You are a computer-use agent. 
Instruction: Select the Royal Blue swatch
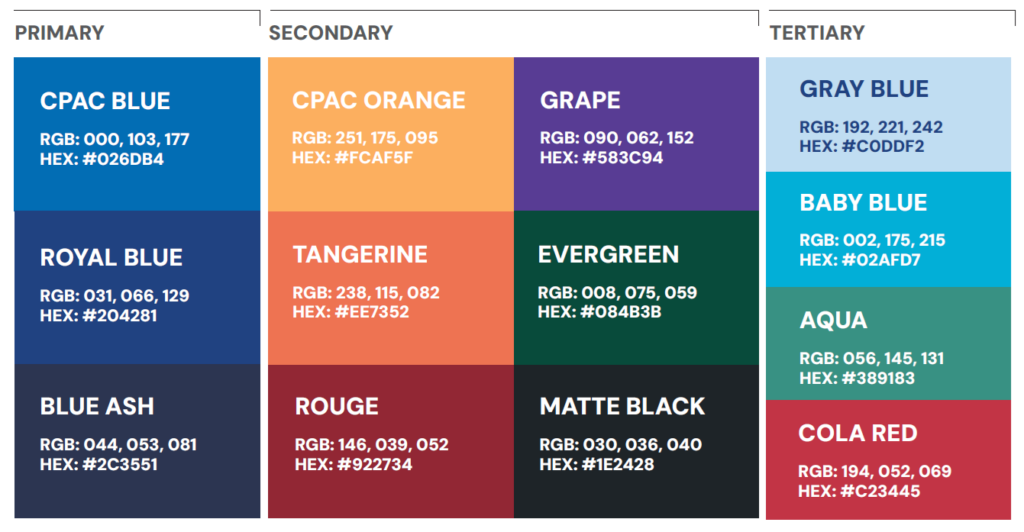(137, 287)
